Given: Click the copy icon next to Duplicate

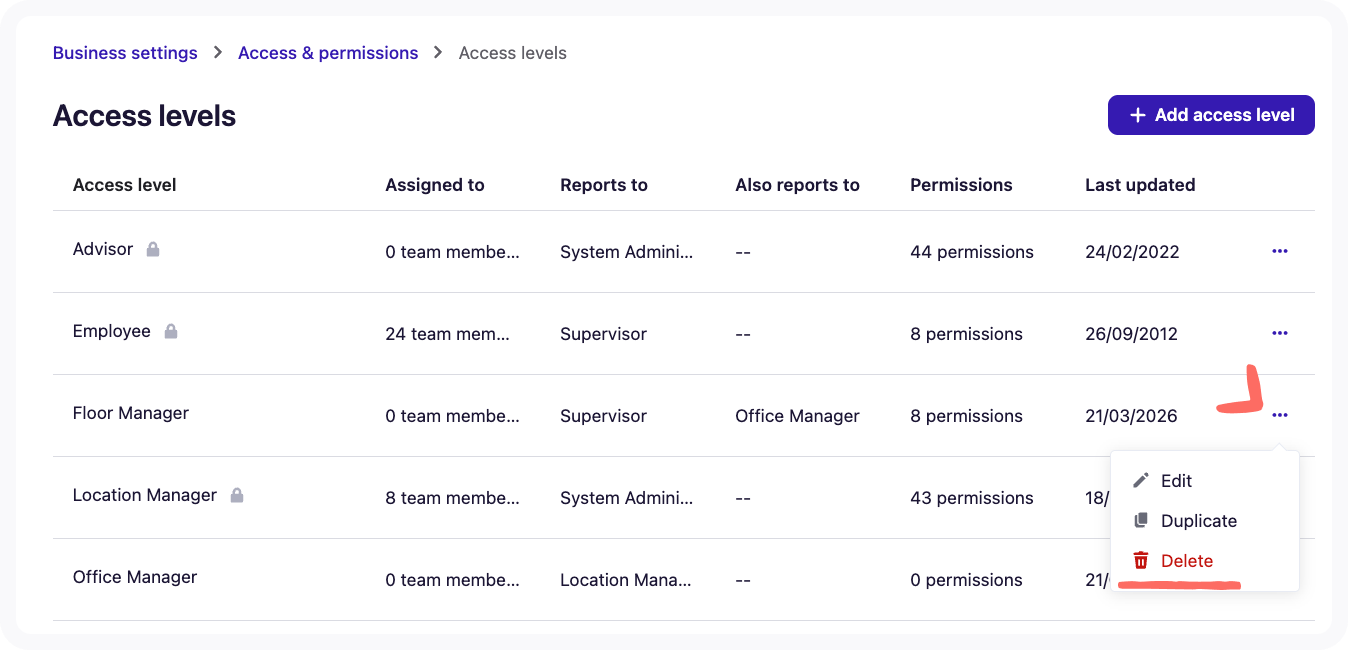Looking at the screenshot, I should tap(1140, 520).
